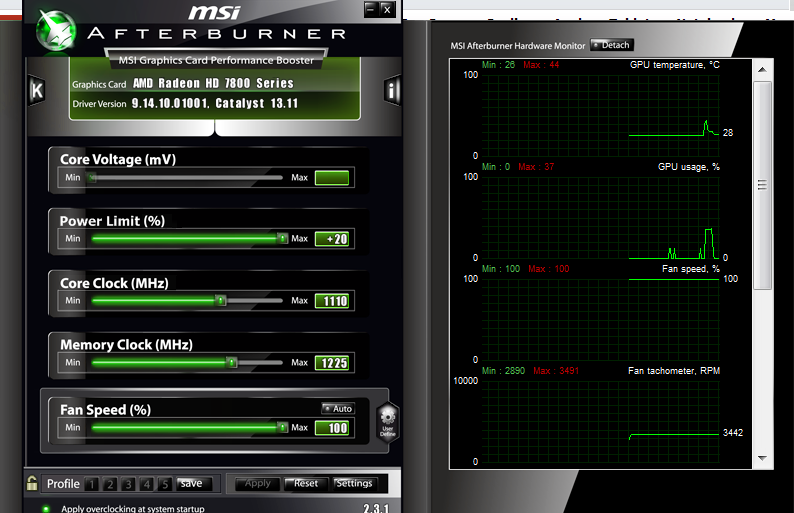Click the 'Memory Clock (MHz)' label
Viewport: 794px width, 513px height.
tap(126, 345)
